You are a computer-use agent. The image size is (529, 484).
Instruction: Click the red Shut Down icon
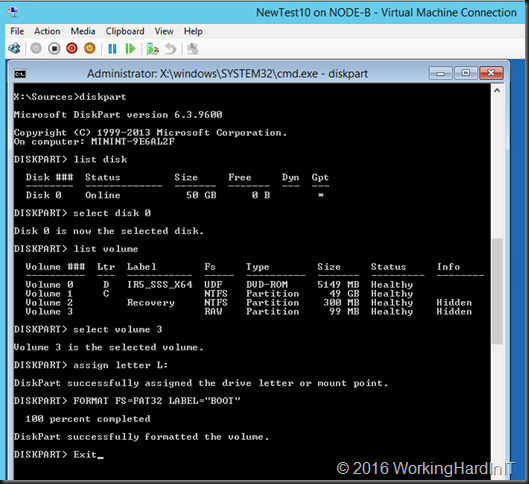tap(72, 49)
